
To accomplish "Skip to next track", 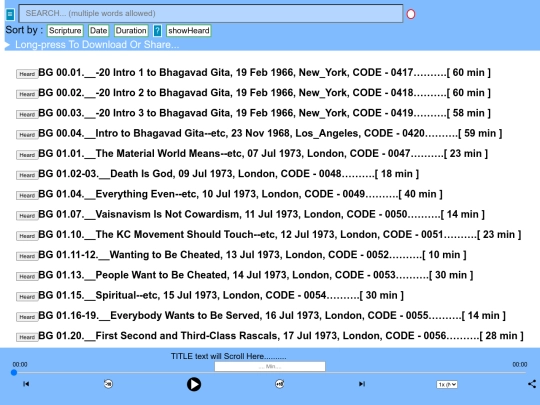I will click(362, 384).
